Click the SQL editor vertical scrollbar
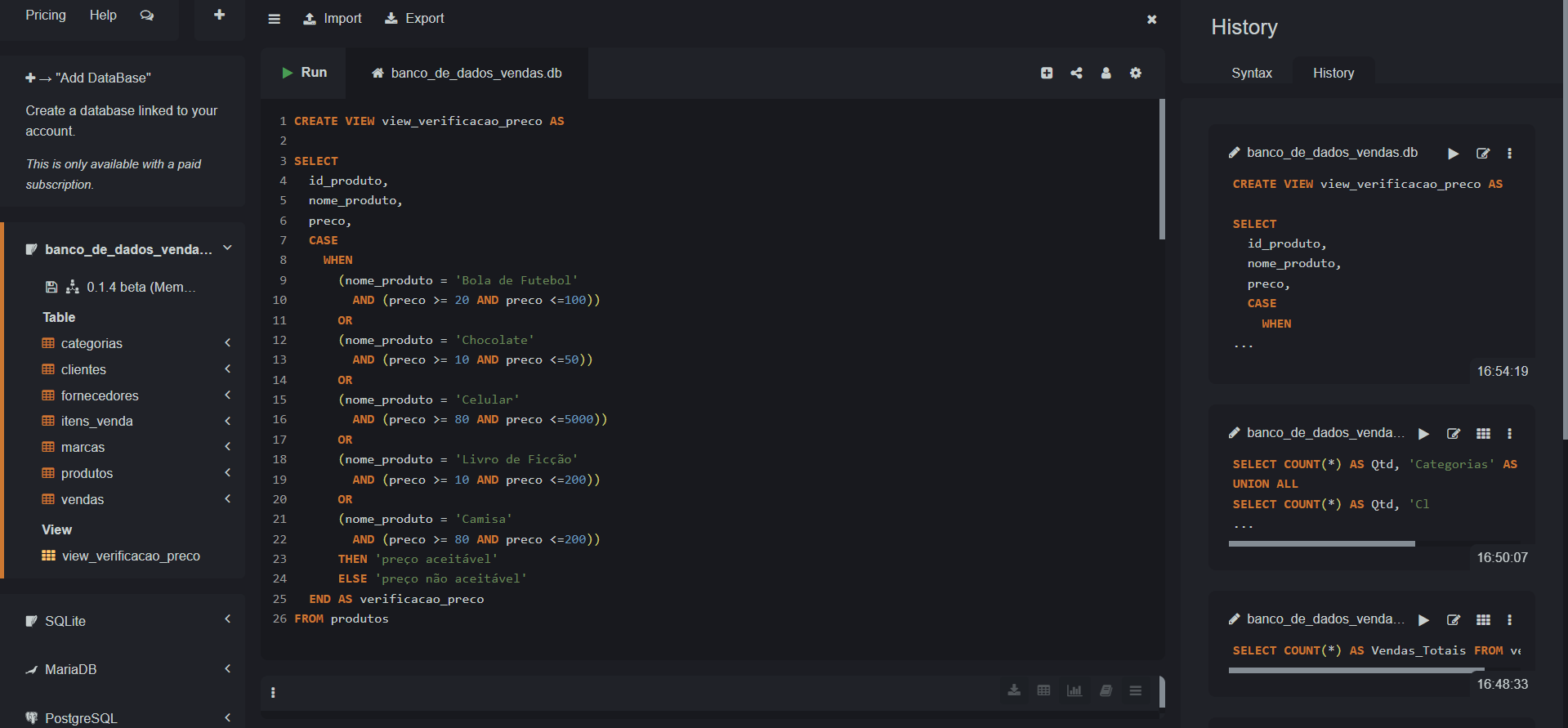Viewport: 1568px width, 728px height. (1162, 170)
